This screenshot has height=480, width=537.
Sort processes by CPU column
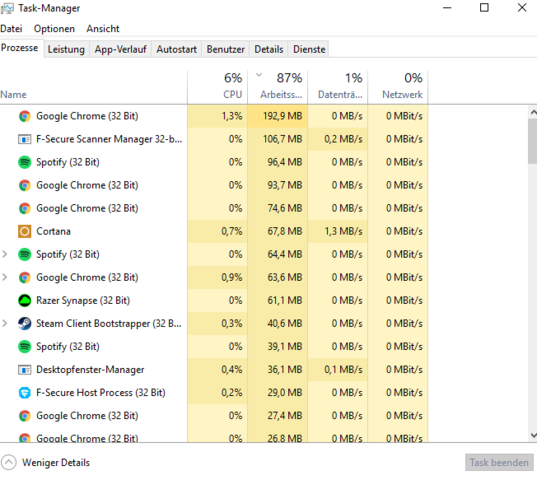(217, 87)
